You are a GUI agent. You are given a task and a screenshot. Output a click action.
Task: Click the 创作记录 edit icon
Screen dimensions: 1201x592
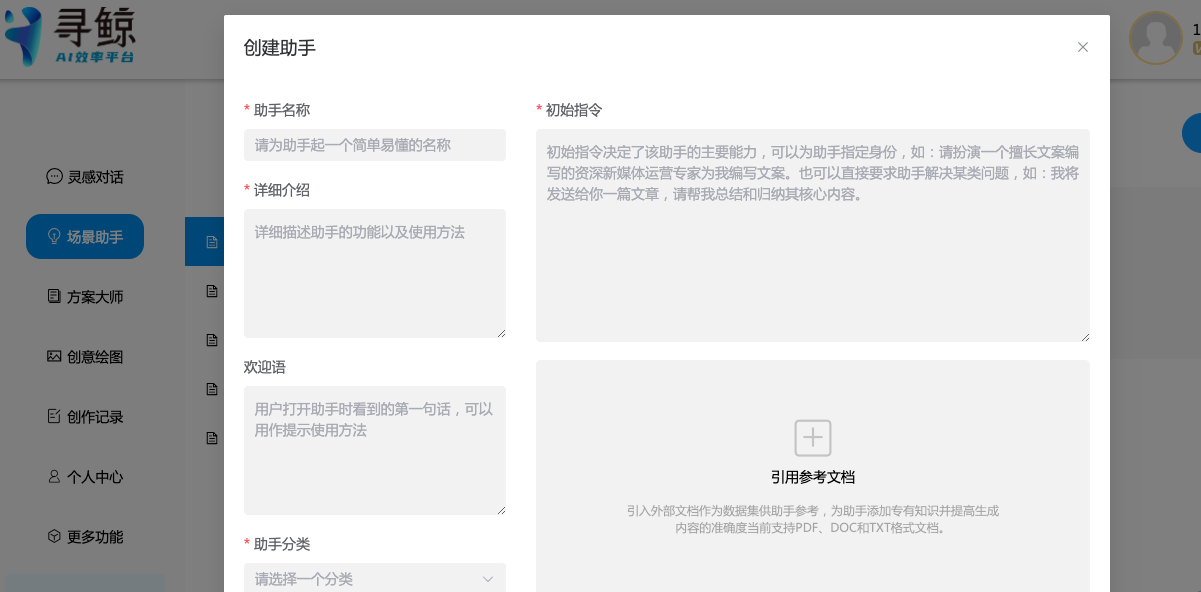click(54, 417)
